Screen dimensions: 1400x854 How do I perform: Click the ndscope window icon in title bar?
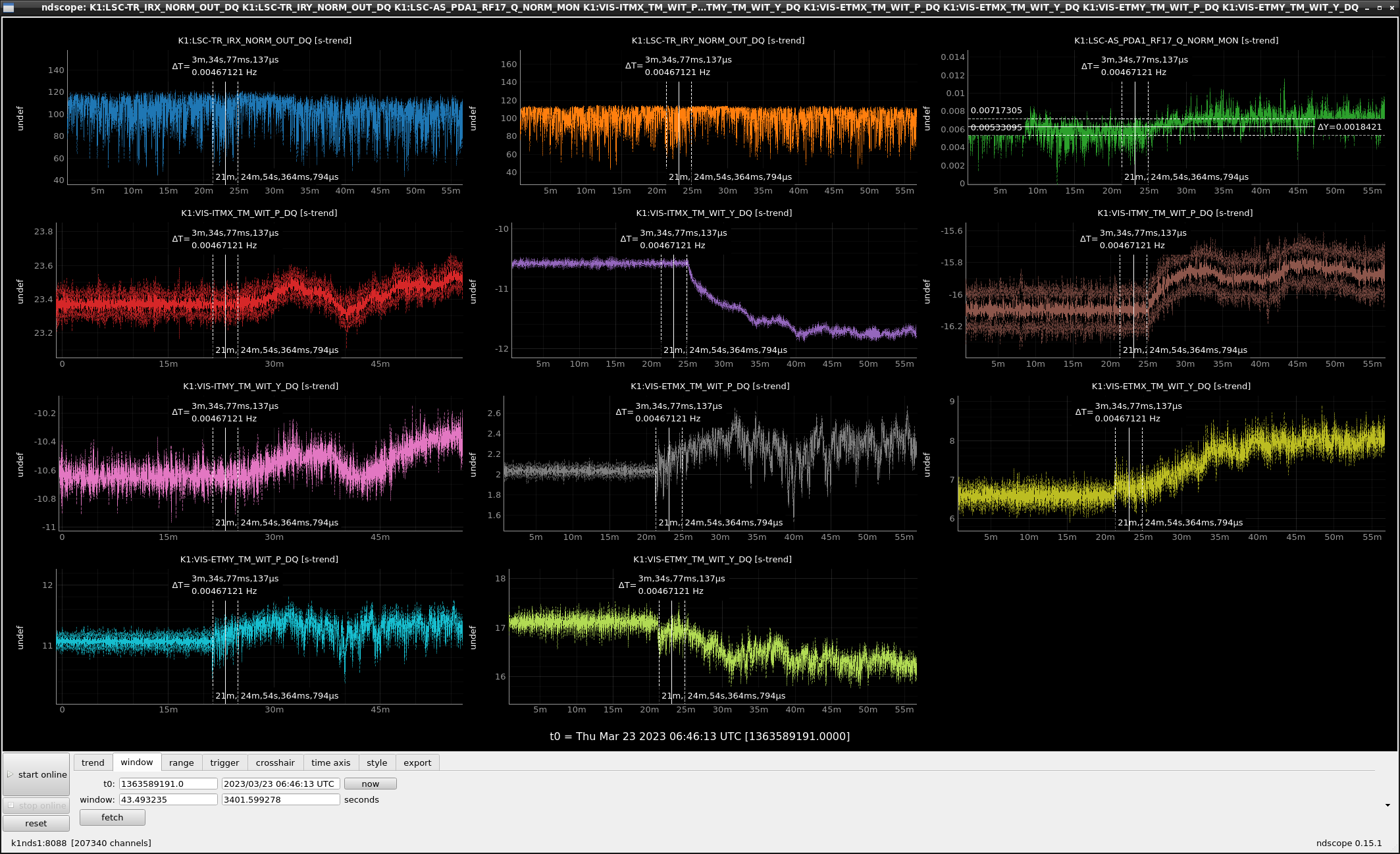(x=9, y=7)
